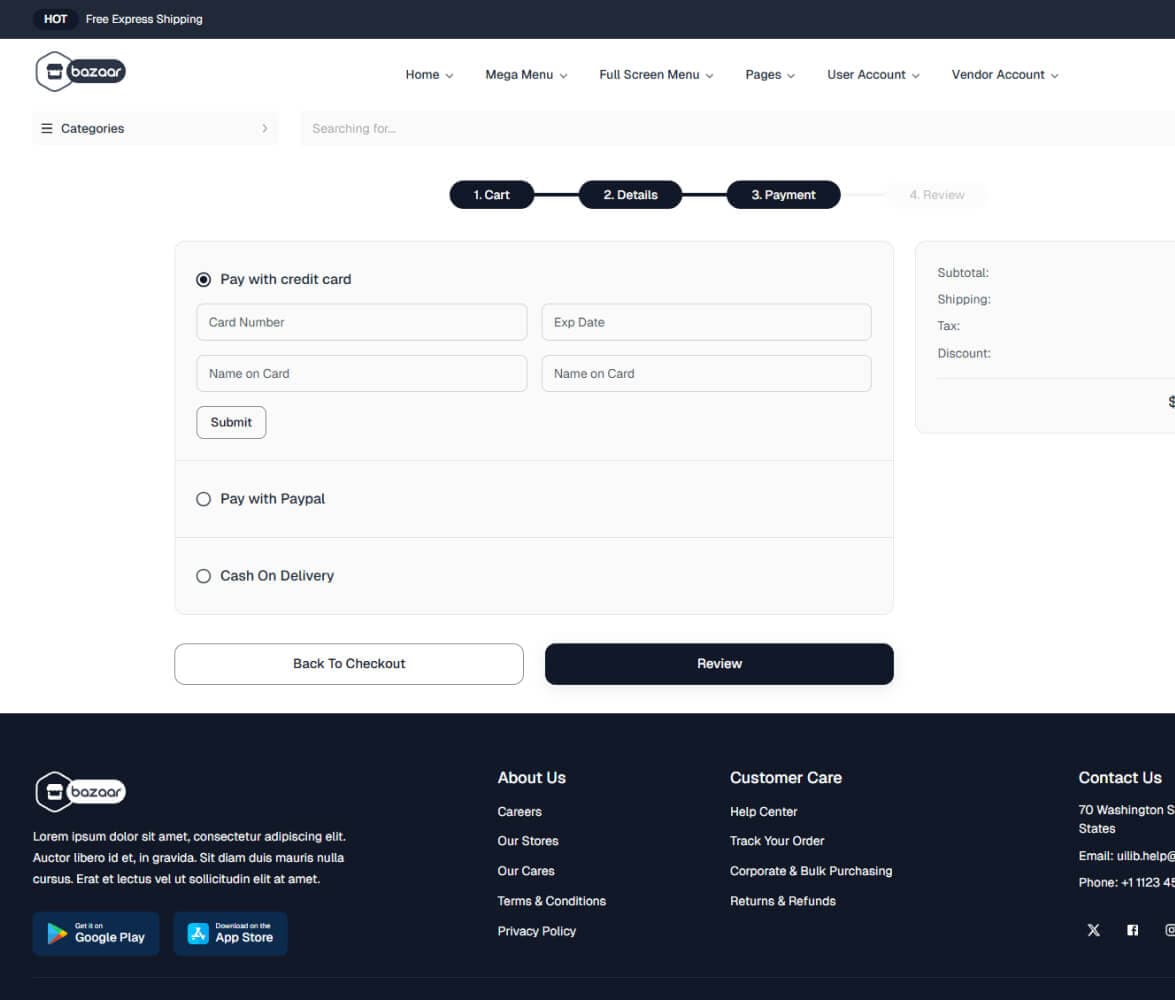Image resolution: width=1175 pixels, height=1000 pixels.
Task: Open the Categories hamburger menu
Action: (45, 128)
